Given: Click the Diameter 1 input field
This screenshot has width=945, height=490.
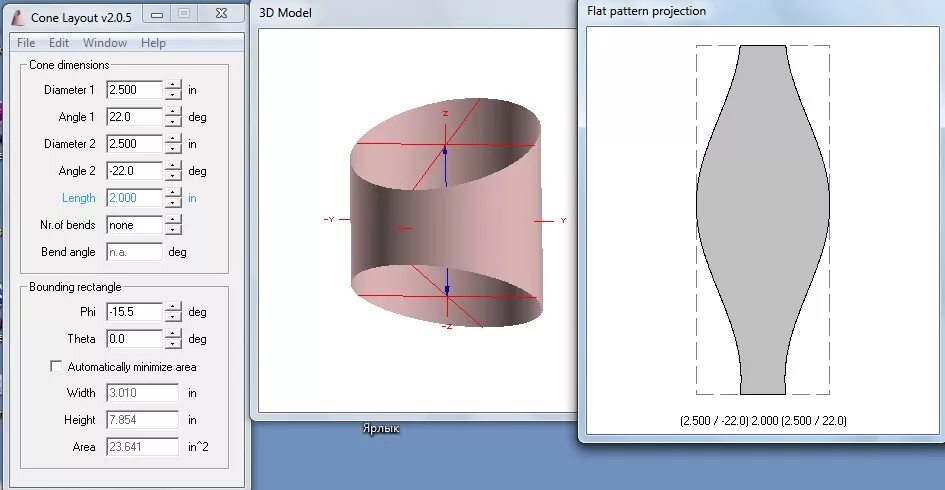Looking at the screenshot, I should (134, 90).
